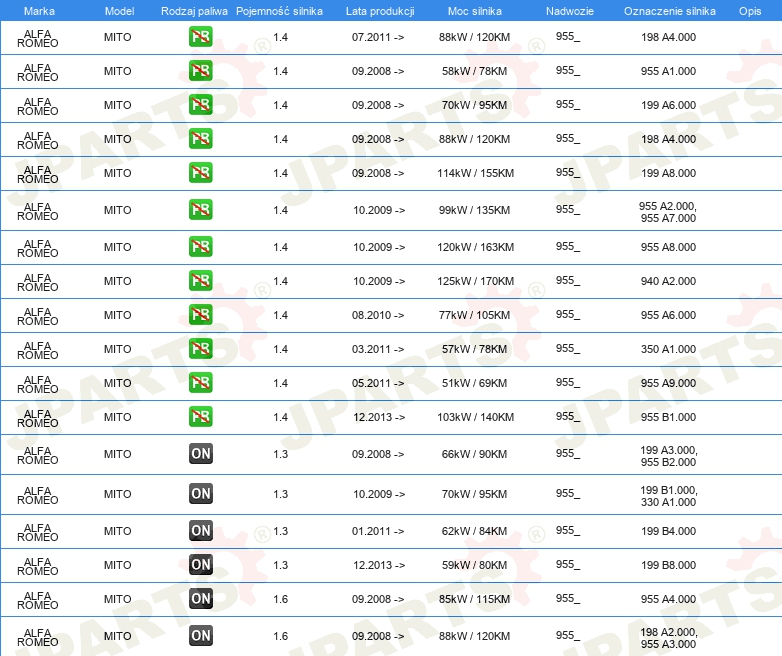Click production date 08.2010 ->

coord(378,315)
